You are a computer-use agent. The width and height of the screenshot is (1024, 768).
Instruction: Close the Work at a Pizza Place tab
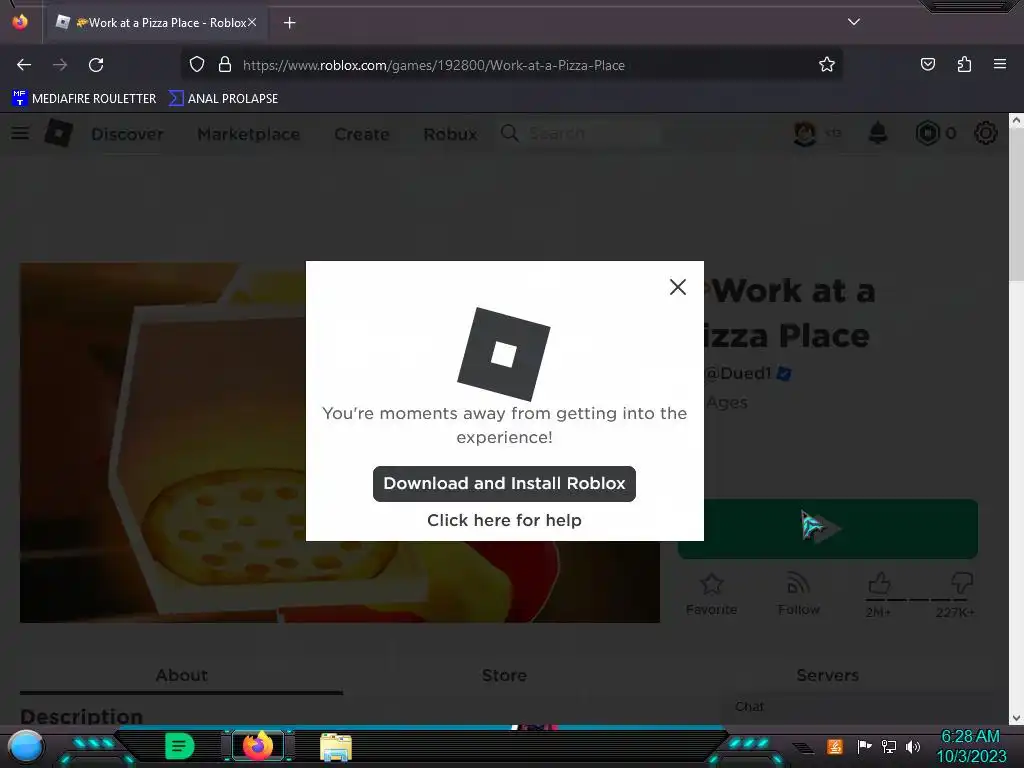click(x=252, y=22)
